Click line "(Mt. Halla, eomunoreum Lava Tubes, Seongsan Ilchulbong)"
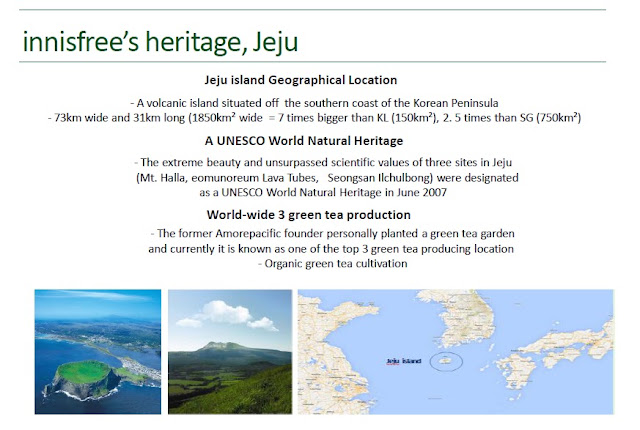Image resolution: width=640 pixels, height=430 pixels. tap(327, 178)
